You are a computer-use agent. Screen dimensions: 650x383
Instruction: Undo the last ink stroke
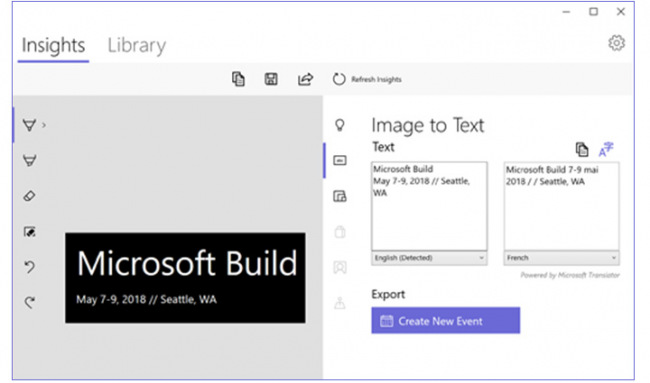(x=29, y=267)
